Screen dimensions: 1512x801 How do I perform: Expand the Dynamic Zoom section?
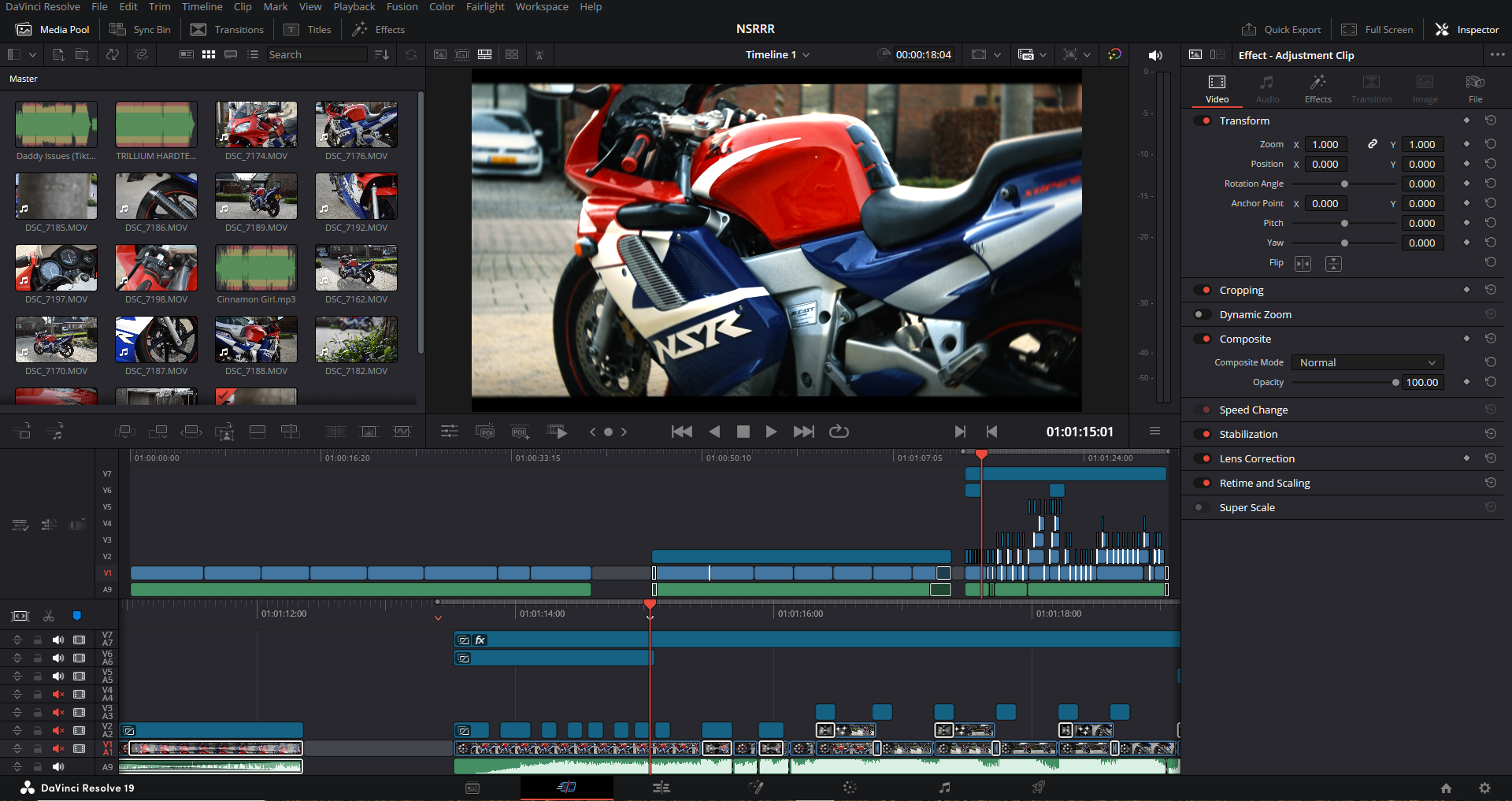1255,314
